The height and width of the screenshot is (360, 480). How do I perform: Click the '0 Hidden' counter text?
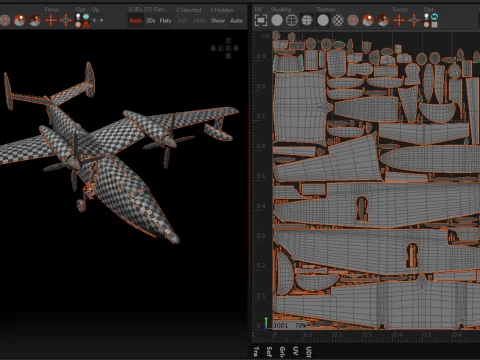[222, 10]
